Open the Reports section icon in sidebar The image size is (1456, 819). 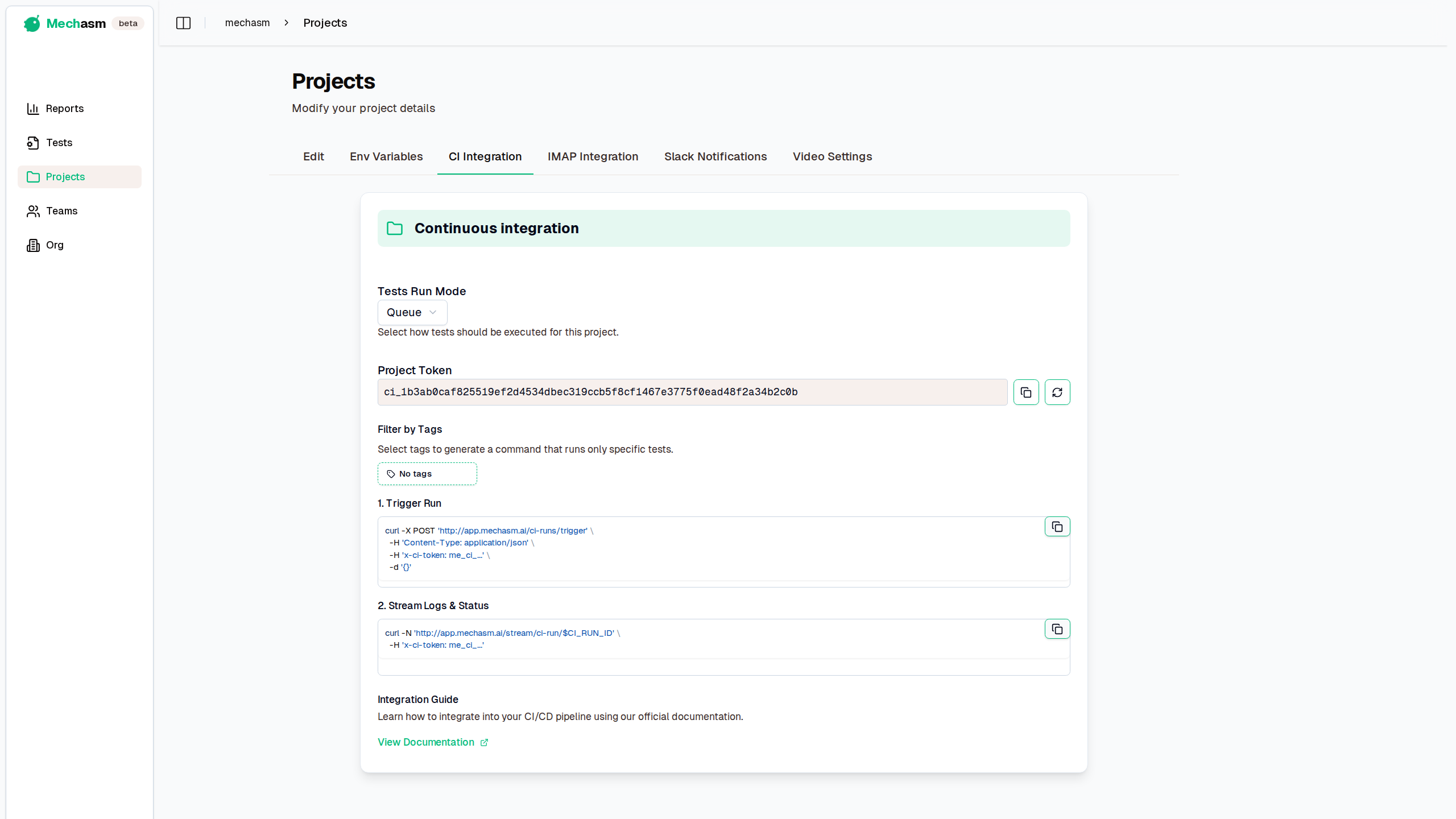click(x=33, y=109)
